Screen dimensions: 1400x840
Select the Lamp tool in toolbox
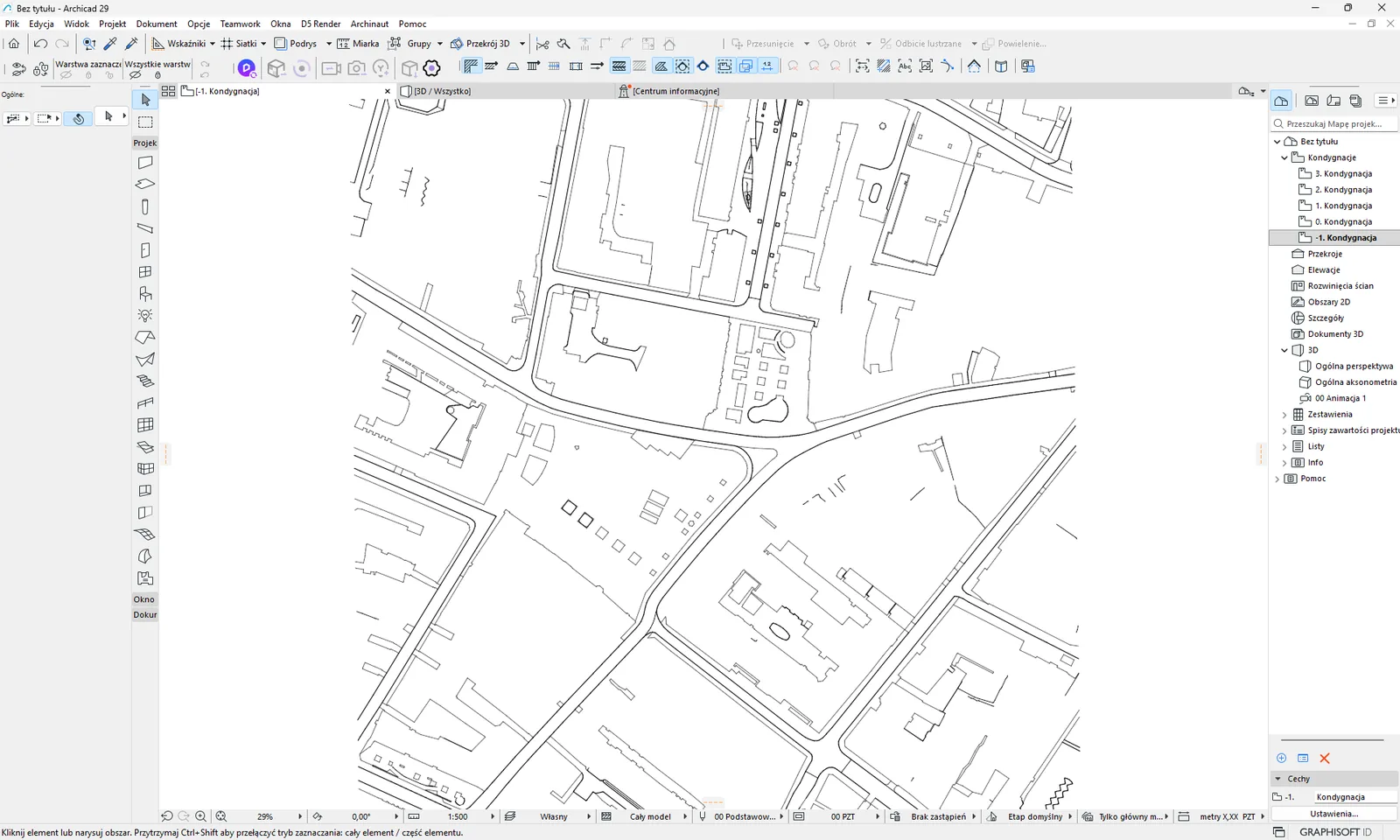click(145, 316)
